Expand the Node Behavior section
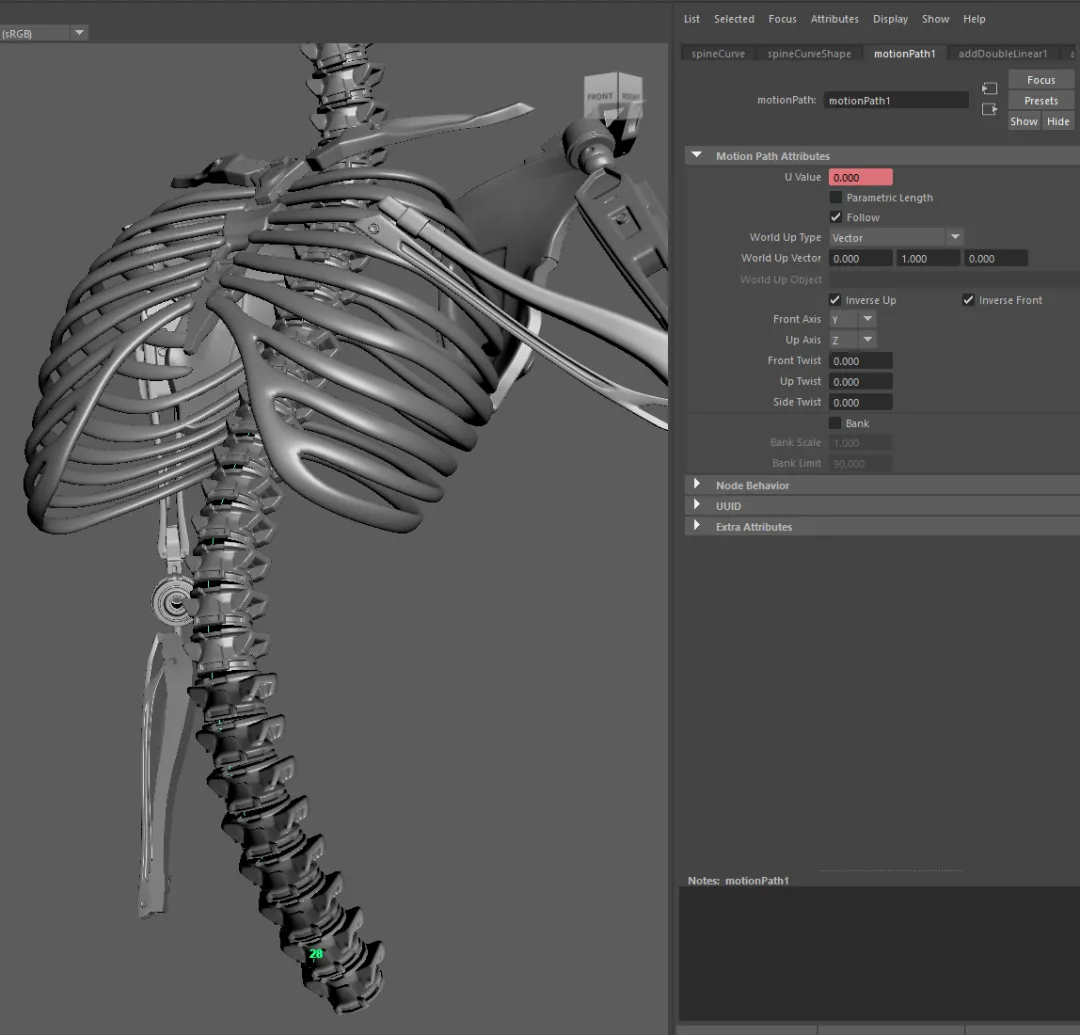Screen dimensions: 1080x1035 point(697,484)
